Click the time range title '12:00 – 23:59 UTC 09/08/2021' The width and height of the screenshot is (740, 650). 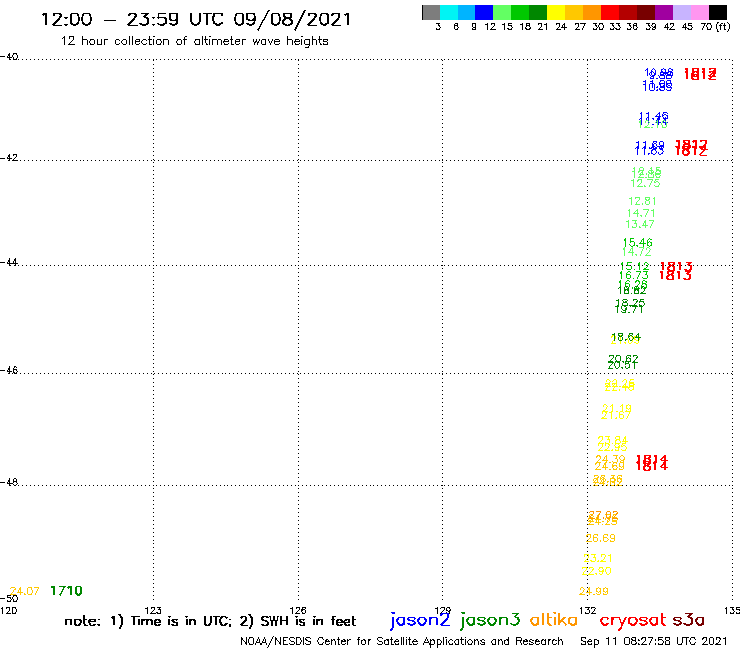[196, 19]
